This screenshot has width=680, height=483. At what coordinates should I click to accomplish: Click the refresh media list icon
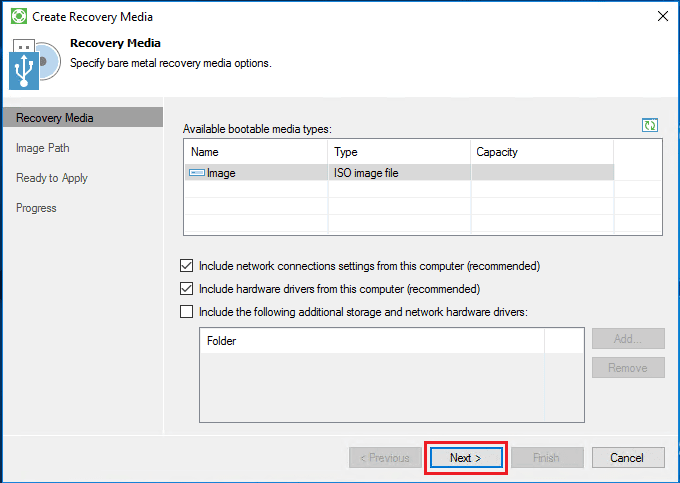tap(650, 125)
